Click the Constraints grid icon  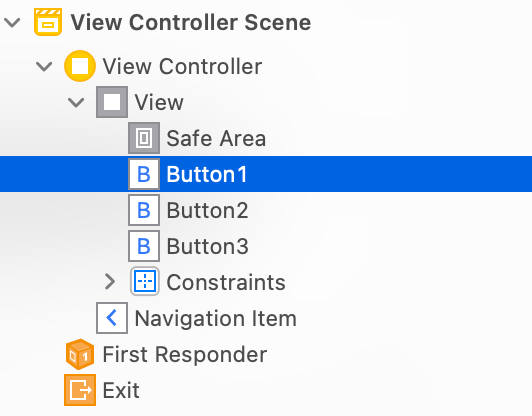point(145,282)
